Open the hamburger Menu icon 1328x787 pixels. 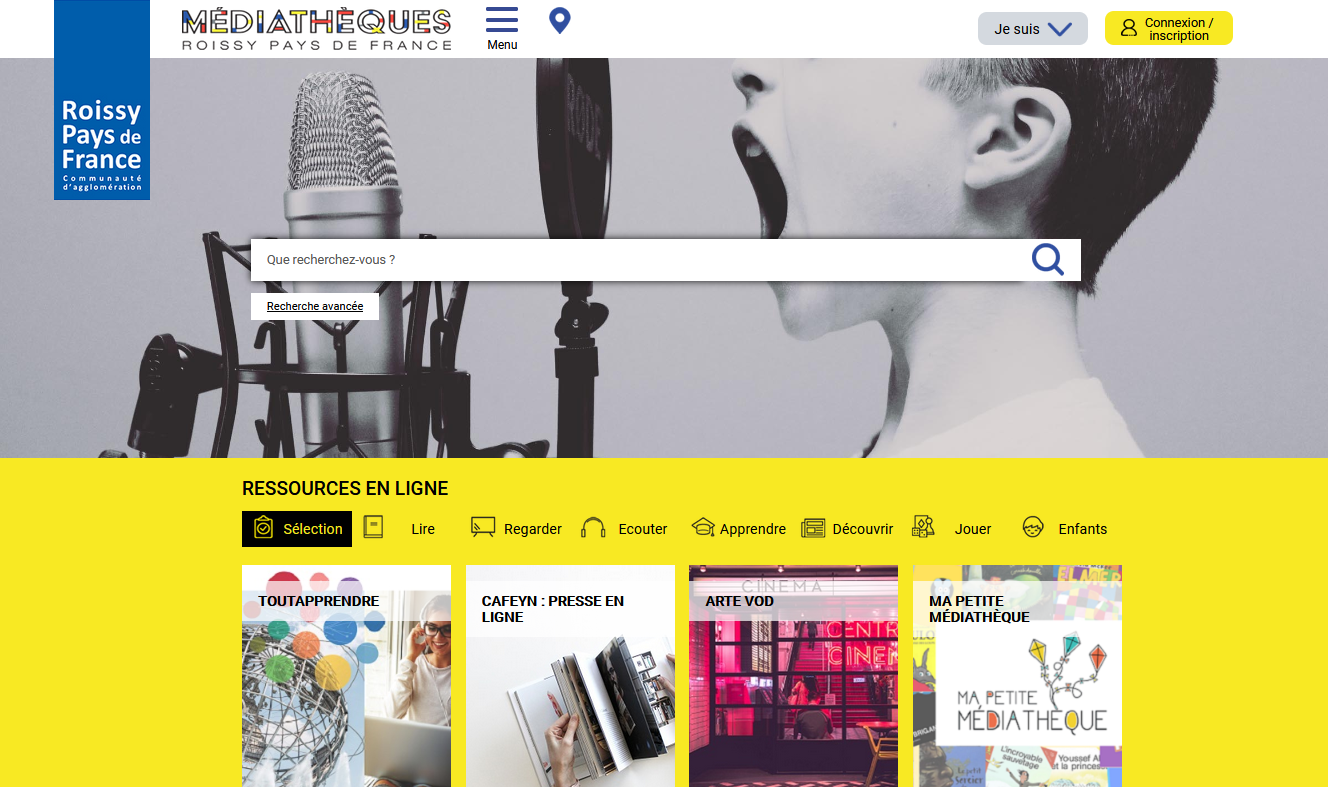[x=502, y=20]
